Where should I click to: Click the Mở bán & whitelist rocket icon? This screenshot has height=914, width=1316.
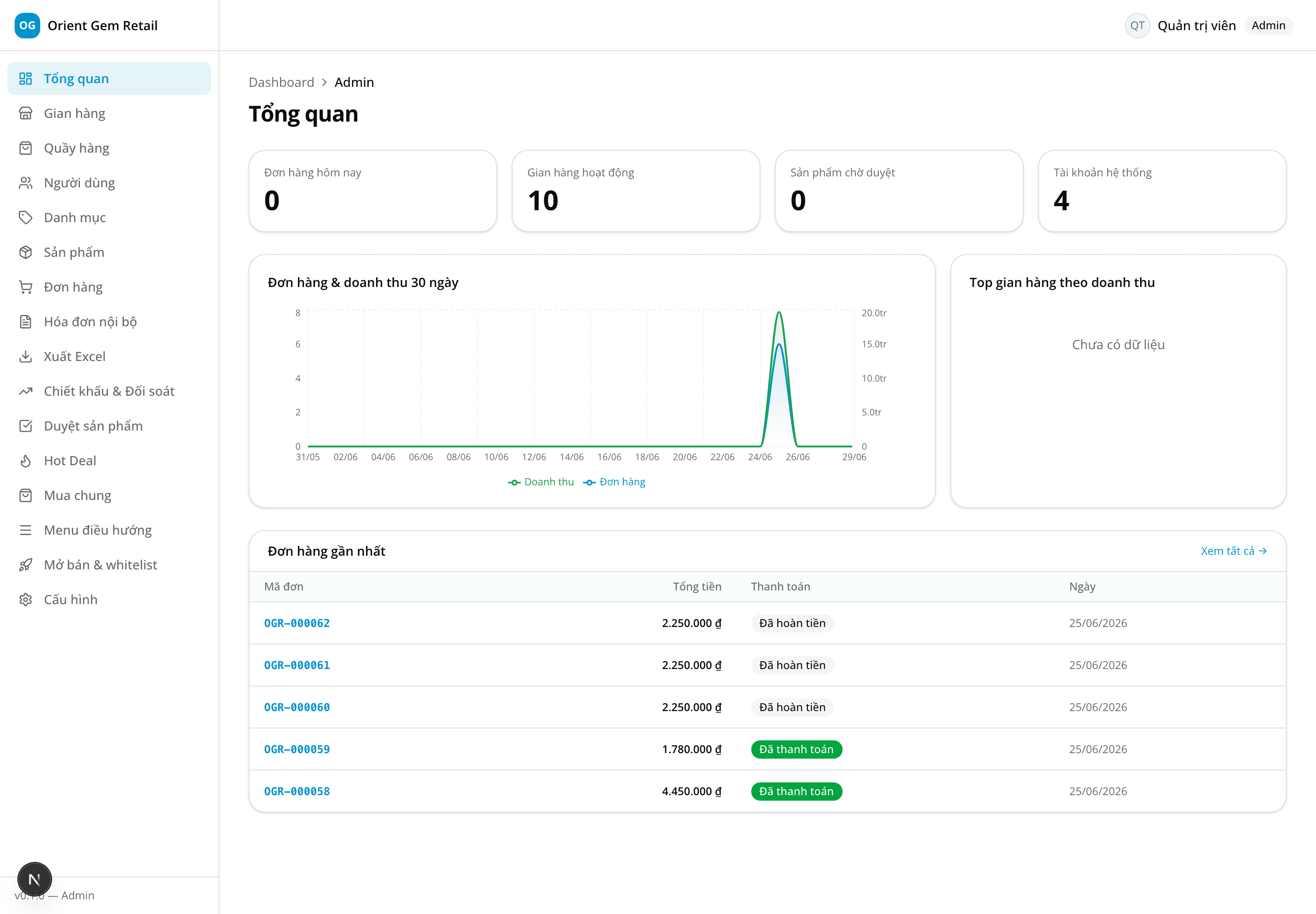pos(25,565)
